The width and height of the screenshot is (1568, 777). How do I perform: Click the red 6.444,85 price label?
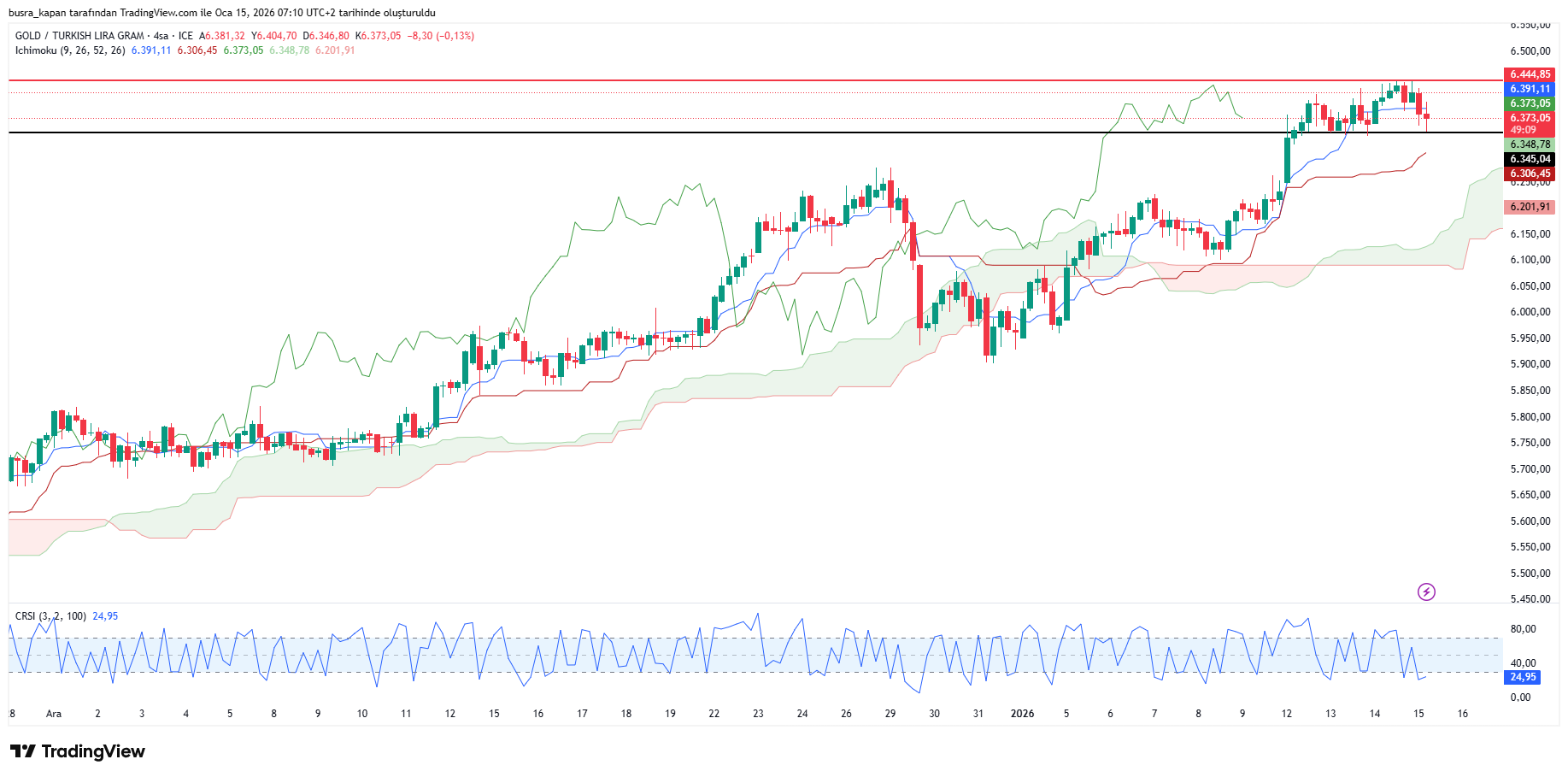[x=1529, y=74]
